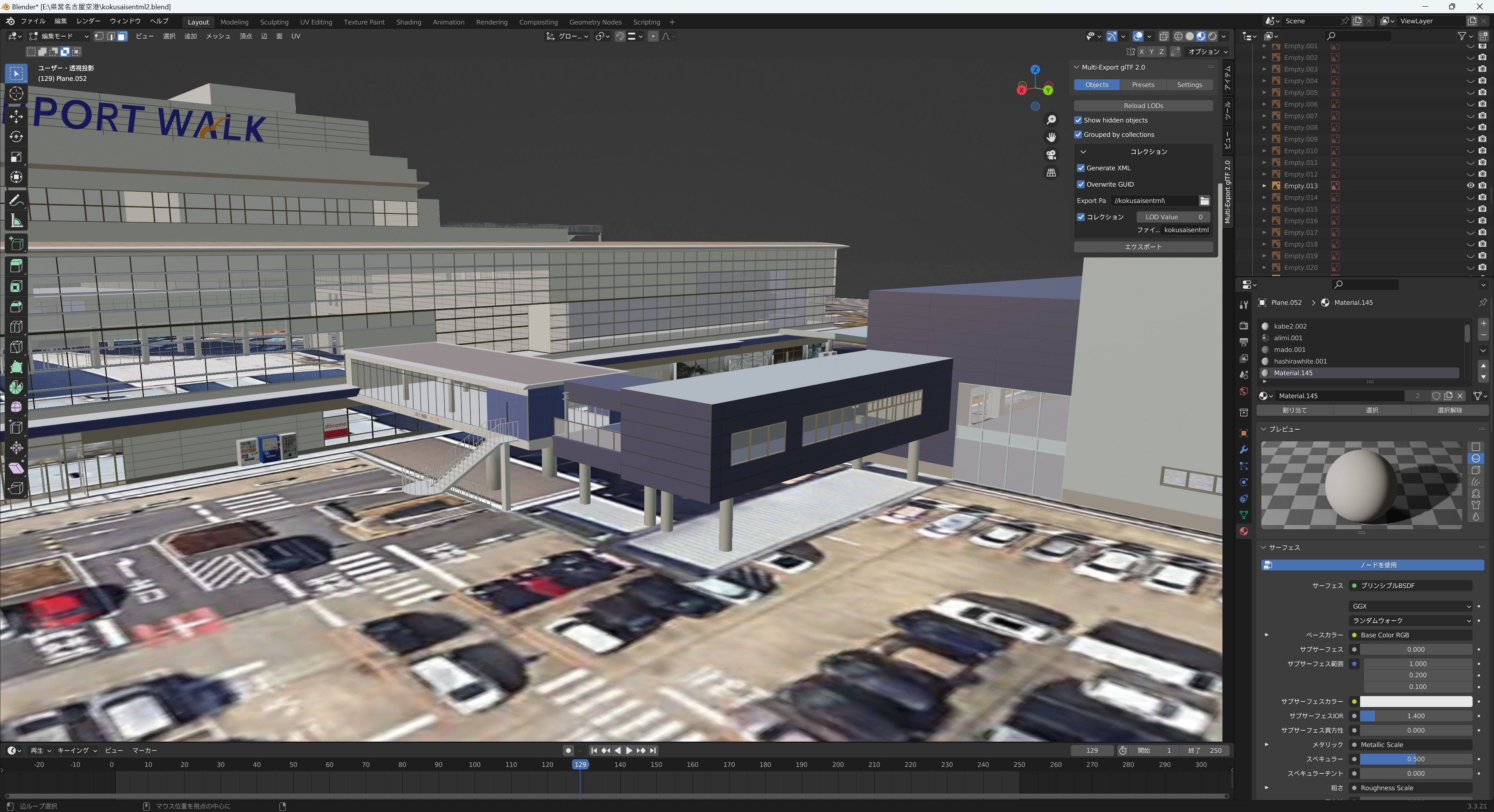This screenshot has height=812, width=1494.
Task: Open the ランダムウォーク subsurface method dropdown
Action: click(x=1410, y=621)
